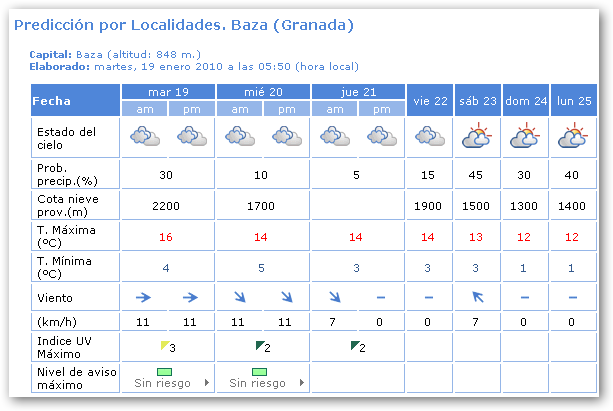613x411 pixels.
Task: Select the mar 19 date column header
Action: pos(168,92)
